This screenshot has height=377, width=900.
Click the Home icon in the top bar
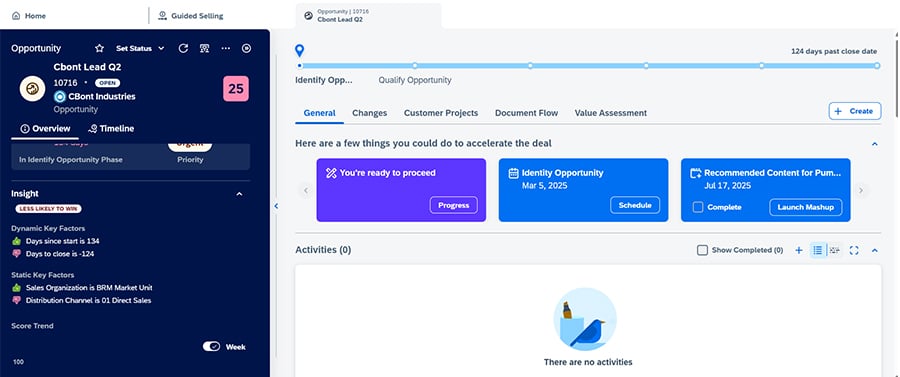click(15, 16)
